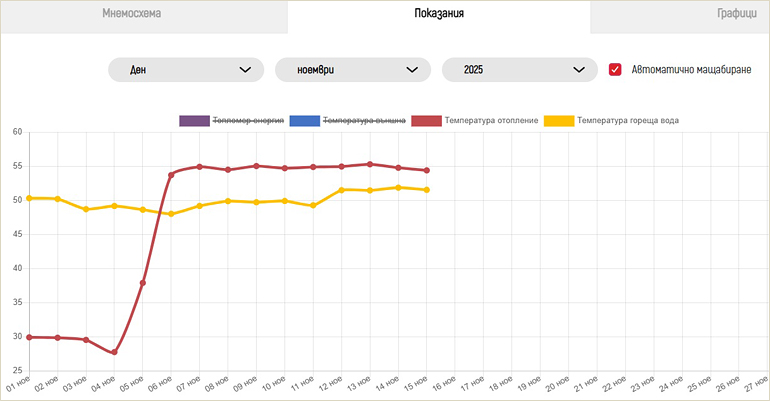
Task: Click the red data point at 04 ное
Action: click(x=115, y=352)
